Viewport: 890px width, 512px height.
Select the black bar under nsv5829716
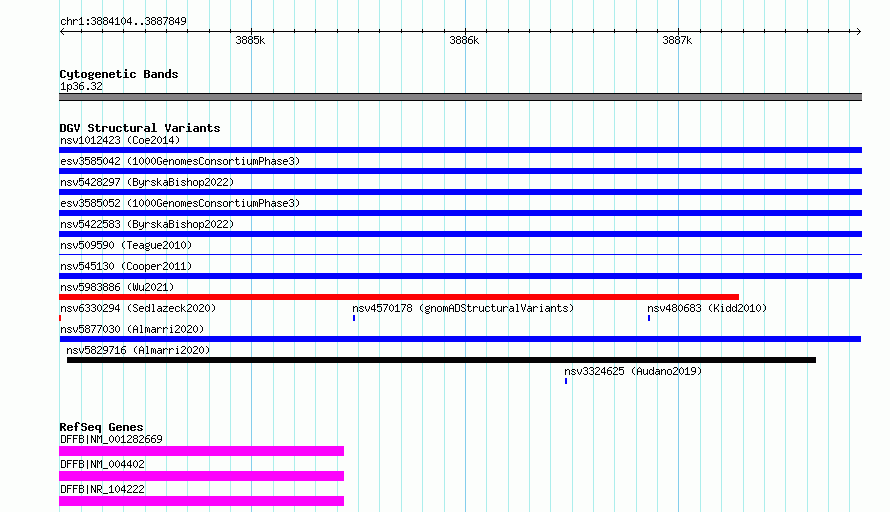[441, 360]
